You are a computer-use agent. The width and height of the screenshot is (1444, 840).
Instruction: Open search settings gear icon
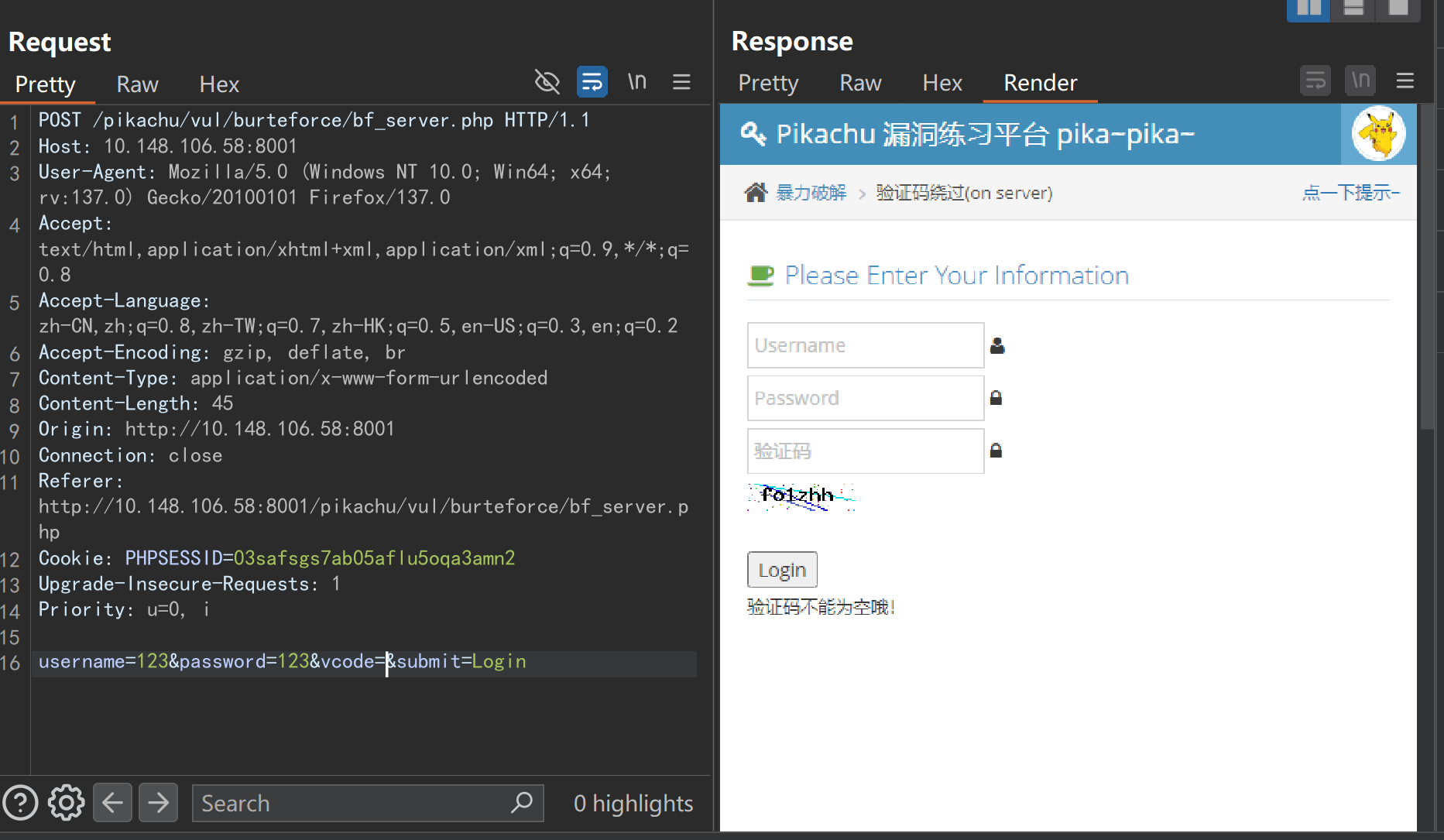pos(66,803)
